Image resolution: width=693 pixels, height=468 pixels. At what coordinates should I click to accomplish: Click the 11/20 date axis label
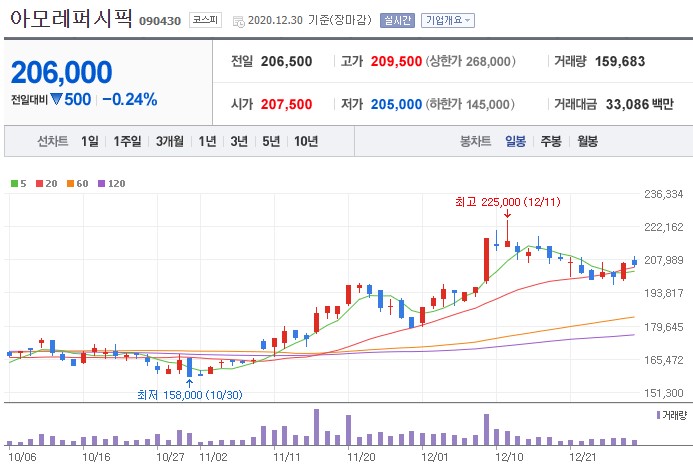click(x=361, y=457)
